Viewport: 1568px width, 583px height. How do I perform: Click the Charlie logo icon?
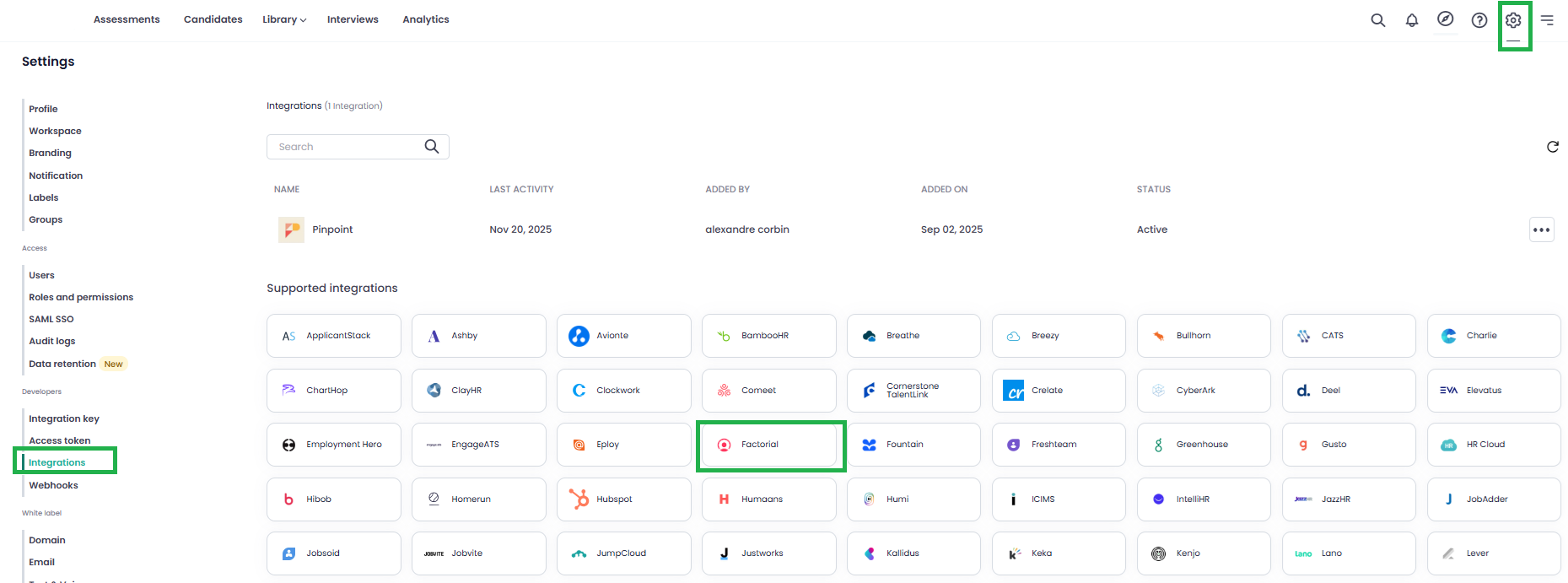[1449, 336]
